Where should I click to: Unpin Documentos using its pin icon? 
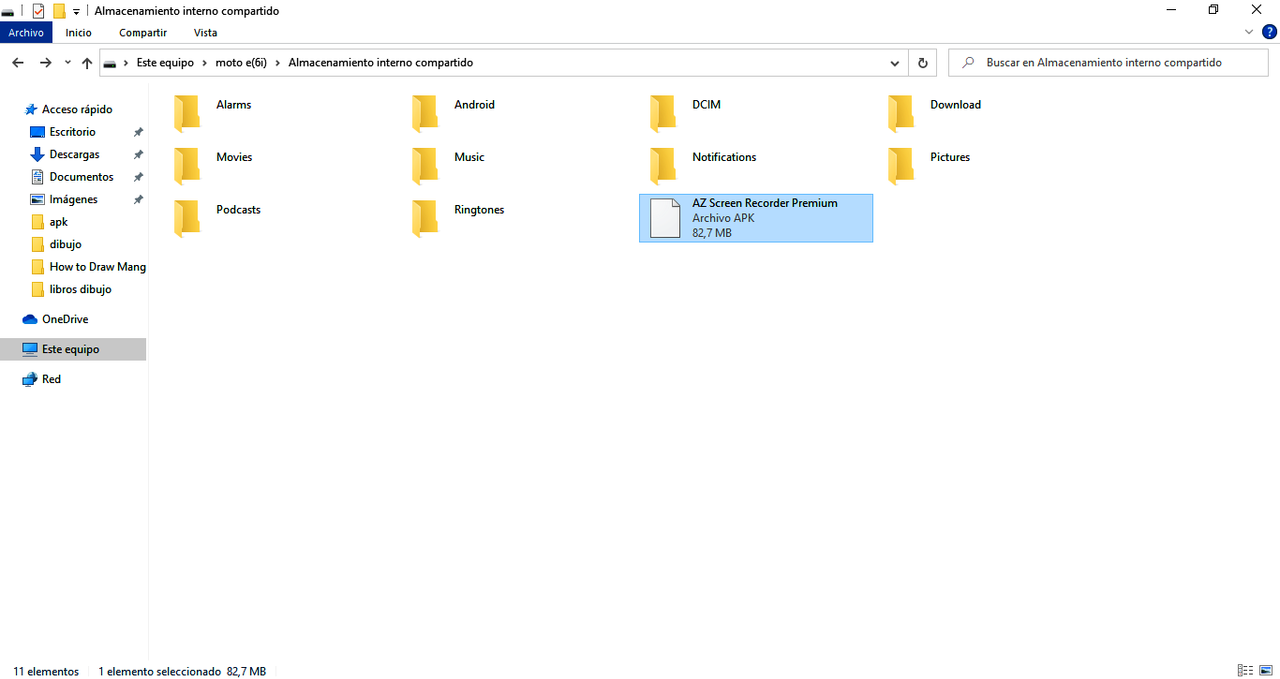point(138,177)
